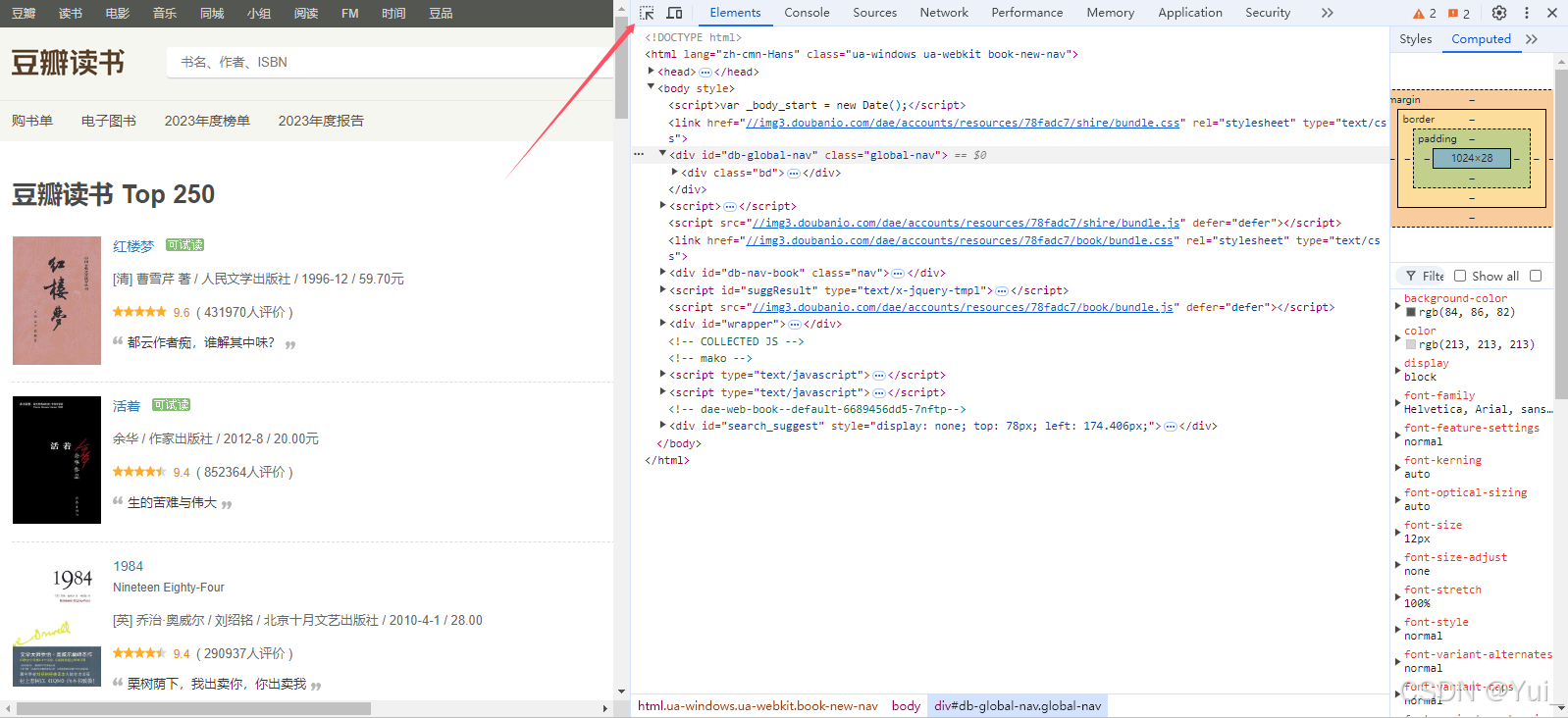Open the Performance tab
The height and width of the screenshot is (718, 1568).
(x=1026, y=13)
